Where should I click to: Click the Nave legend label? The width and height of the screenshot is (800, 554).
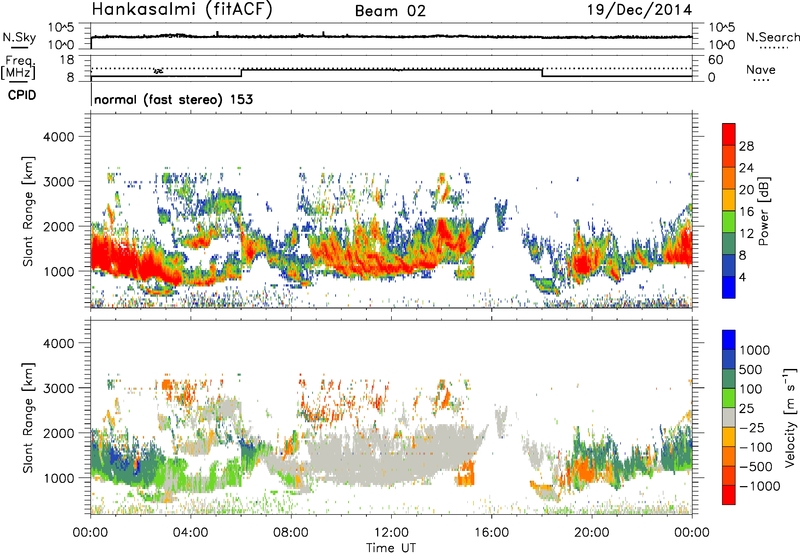[x=761, y=69]
